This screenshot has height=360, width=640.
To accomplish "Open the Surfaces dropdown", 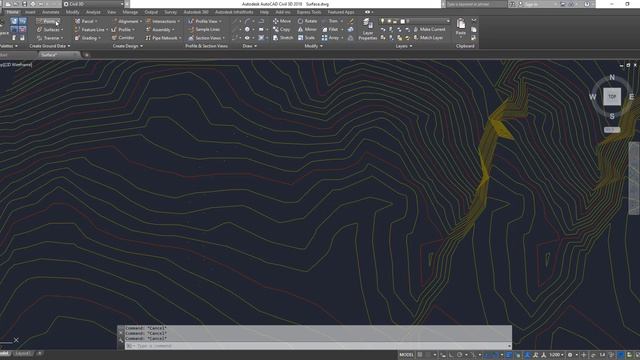I will (x=50, y=30).
